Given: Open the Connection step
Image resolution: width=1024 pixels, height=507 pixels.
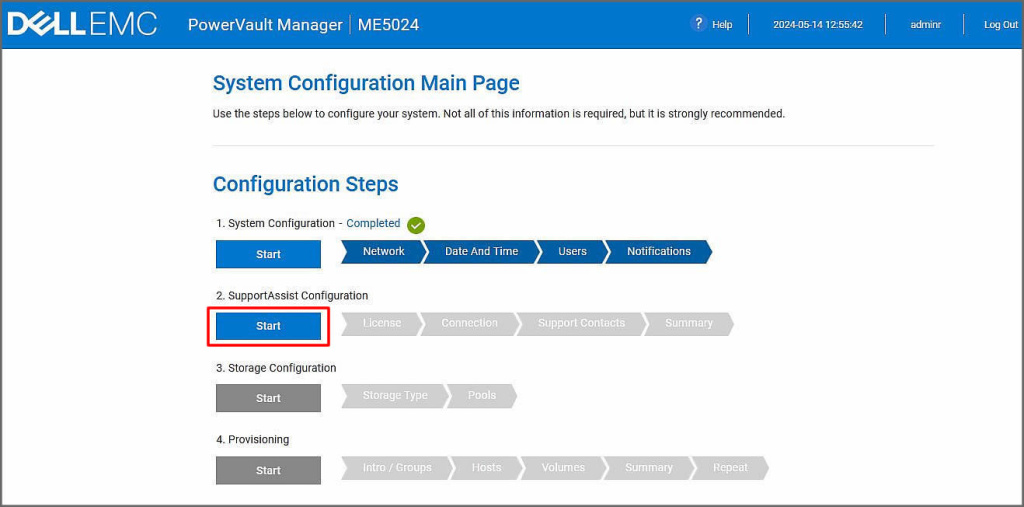Looking at the screenshot, I should pos(469,324).
